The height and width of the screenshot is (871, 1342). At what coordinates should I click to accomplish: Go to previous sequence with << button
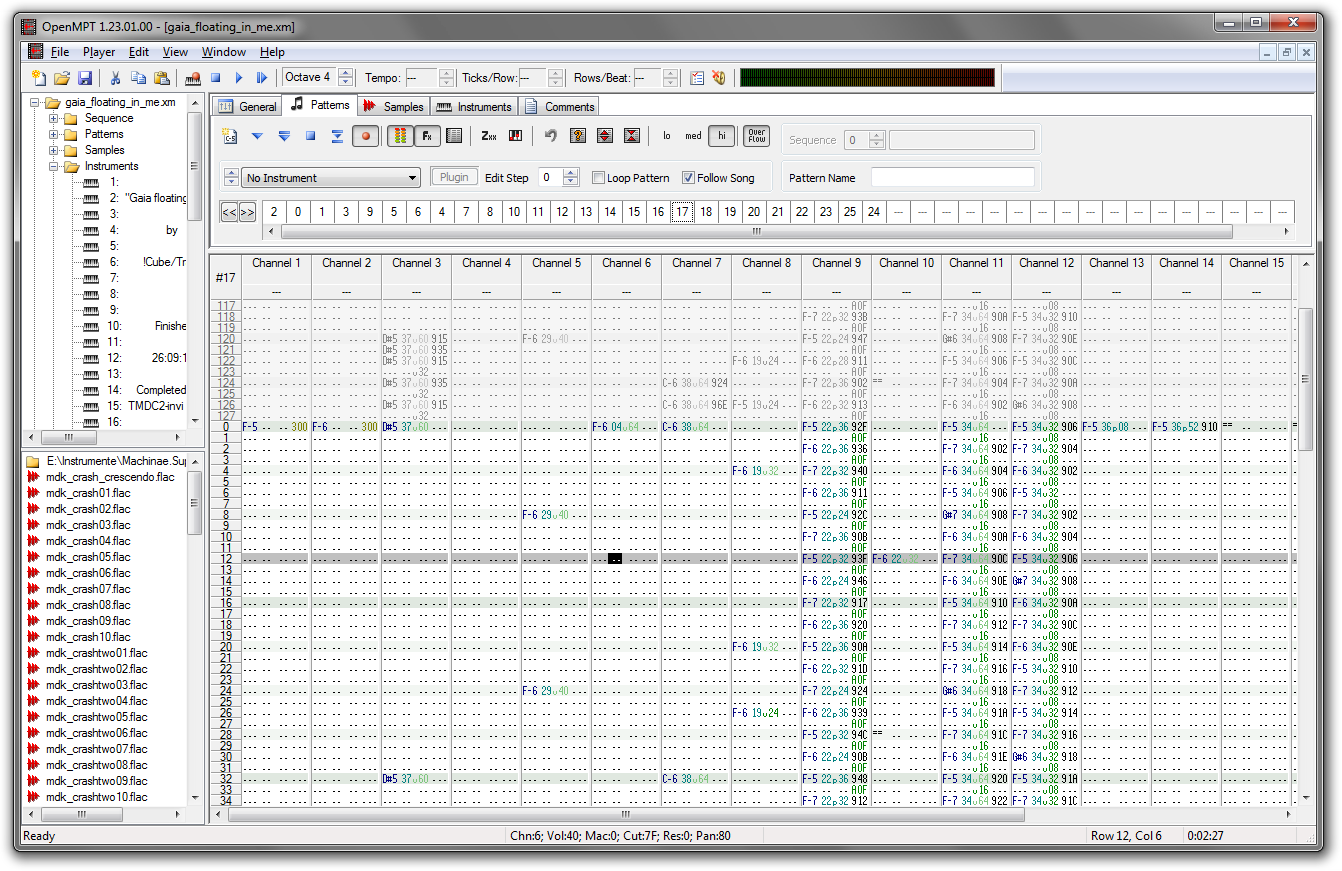coord(229,211)
